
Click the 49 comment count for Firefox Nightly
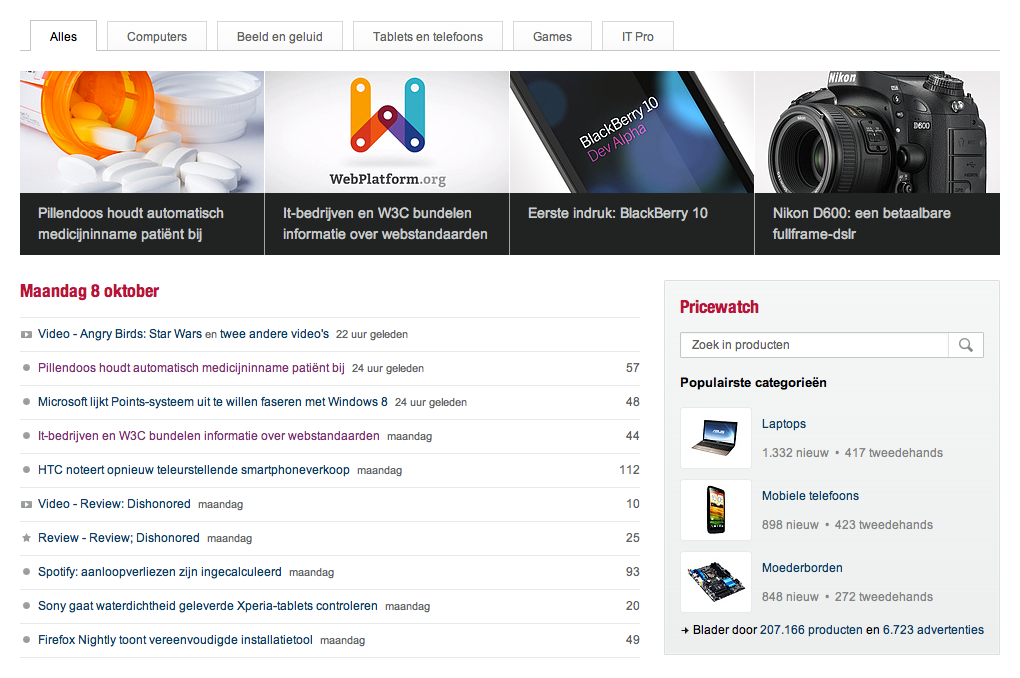(x=633, y=640)
